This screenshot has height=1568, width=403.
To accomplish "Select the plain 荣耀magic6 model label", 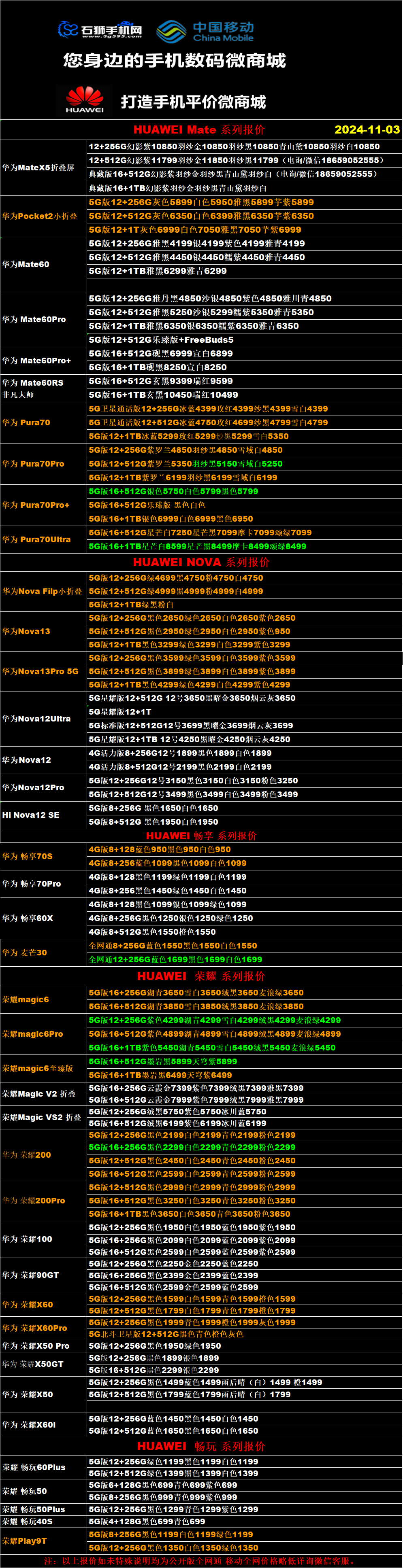I will coord(26,999).
